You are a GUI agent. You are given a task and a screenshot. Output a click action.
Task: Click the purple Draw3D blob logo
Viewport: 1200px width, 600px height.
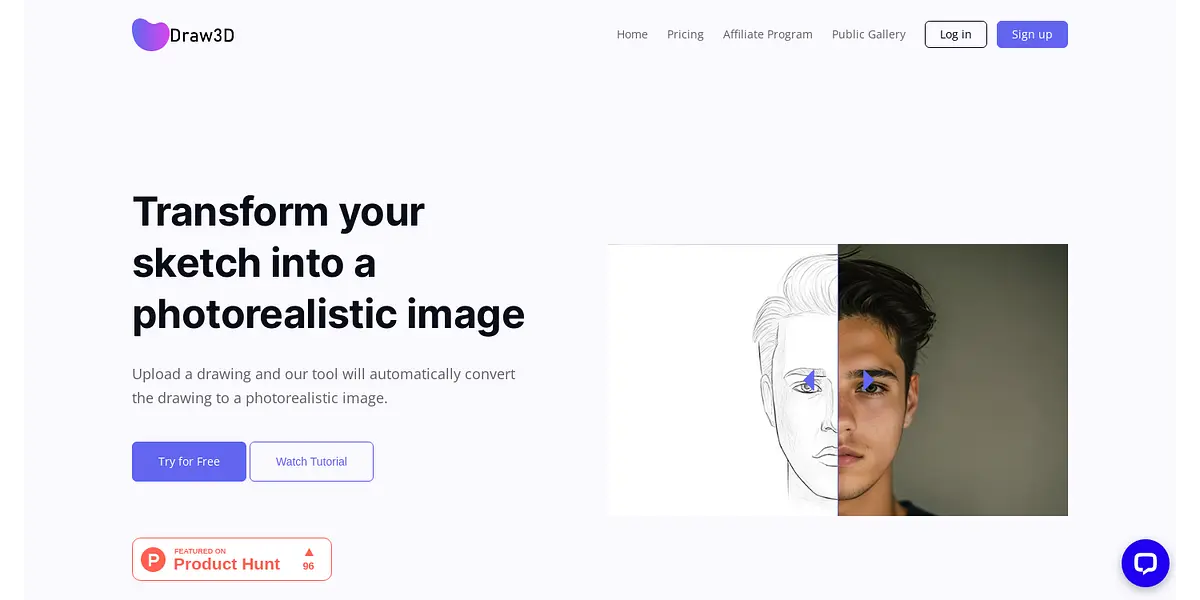150,35
